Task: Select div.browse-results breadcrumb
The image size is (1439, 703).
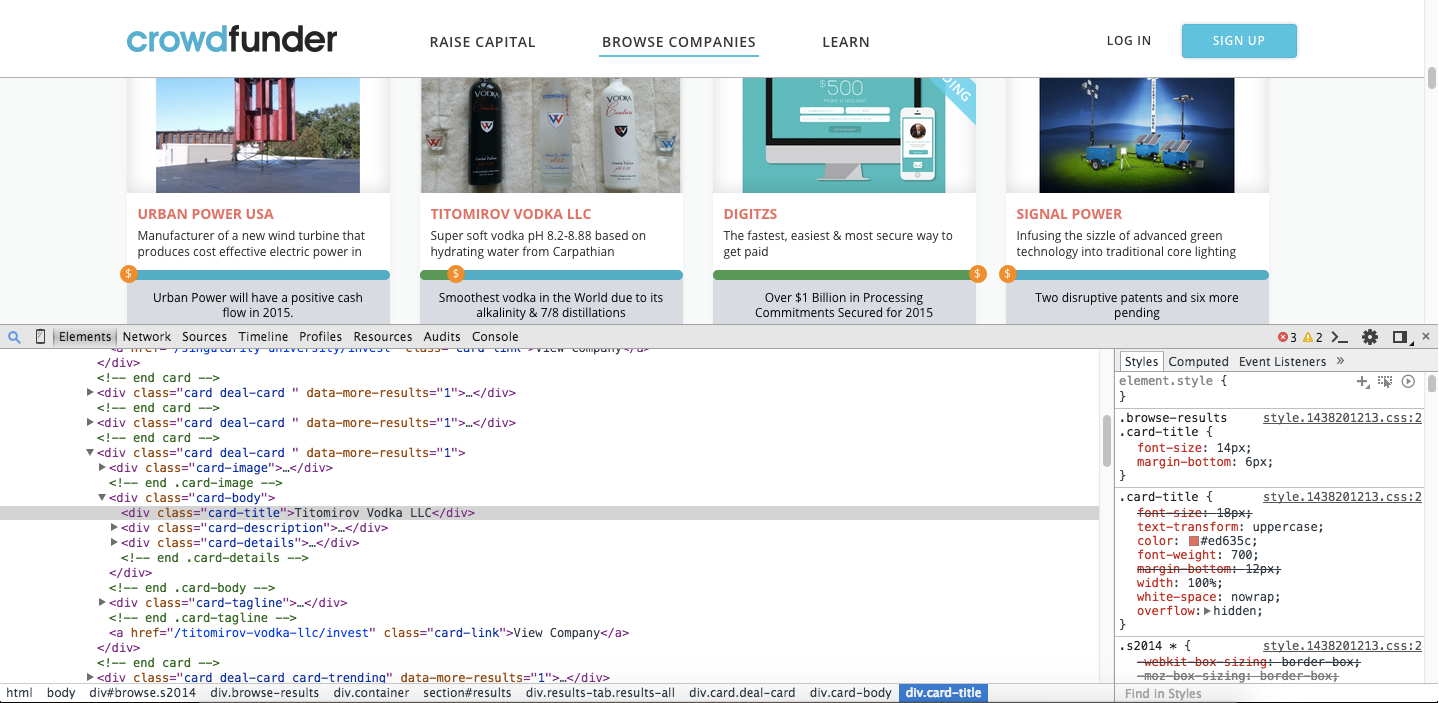Action: point(265,692)
